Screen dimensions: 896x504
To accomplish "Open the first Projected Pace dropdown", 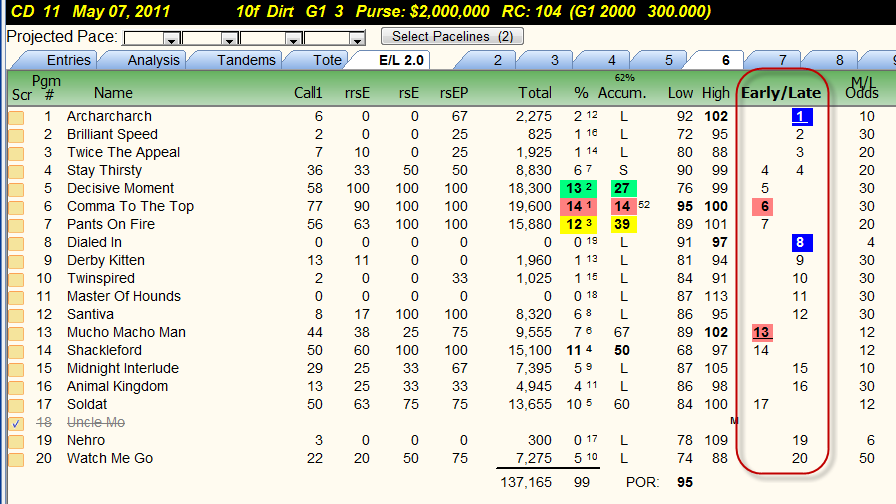I will pyautogui.click(x=170, y=39).
